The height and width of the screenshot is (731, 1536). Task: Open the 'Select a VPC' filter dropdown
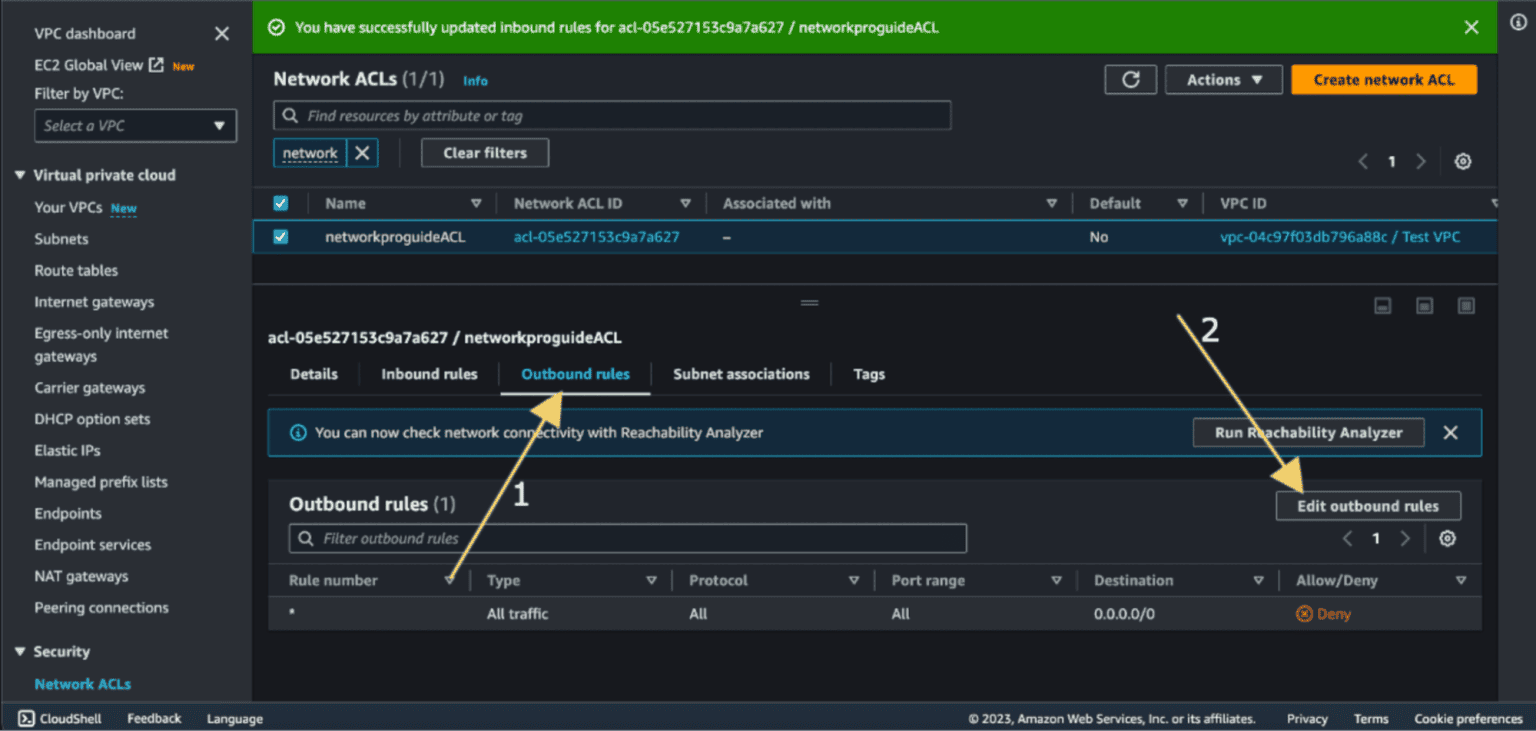[135, 126]
